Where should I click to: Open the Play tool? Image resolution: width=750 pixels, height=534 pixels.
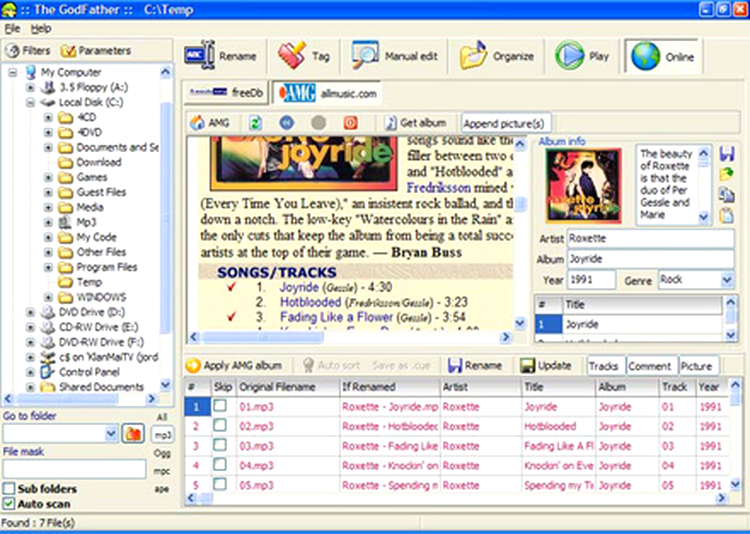pyautogui.click(x=582, y=56)
